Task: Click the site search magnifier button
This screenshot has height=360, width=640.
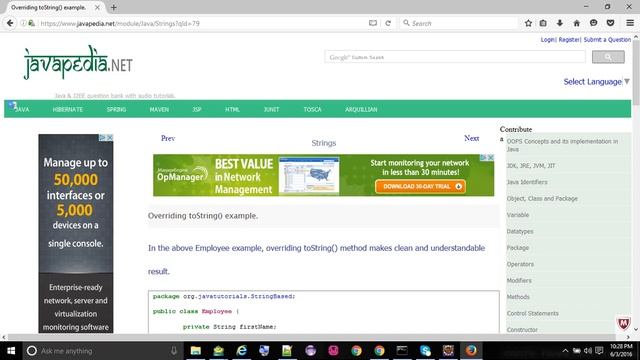Action: click(x=608, y=57)
